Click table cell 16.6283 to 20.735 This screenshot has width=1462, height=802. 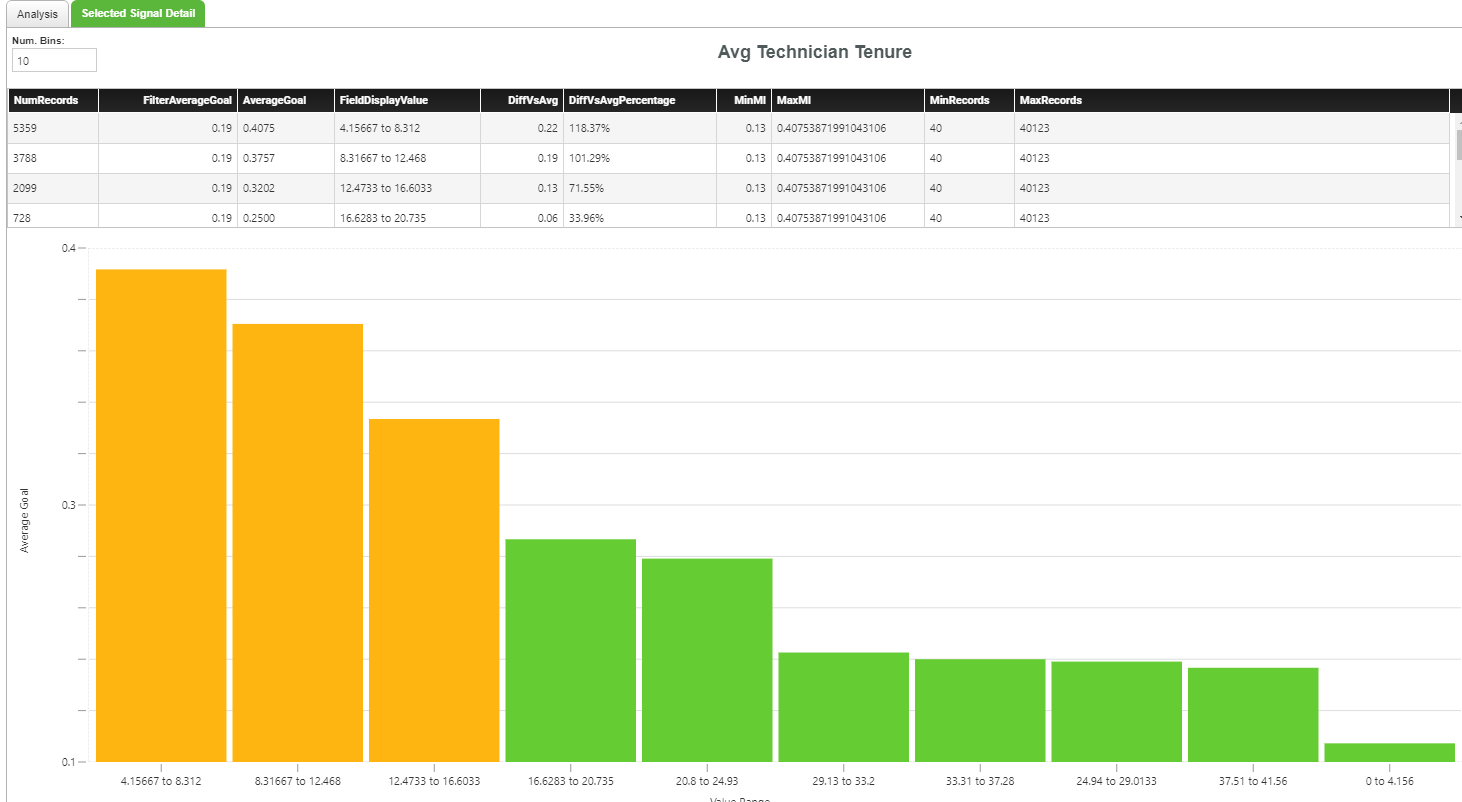point(407,217)
